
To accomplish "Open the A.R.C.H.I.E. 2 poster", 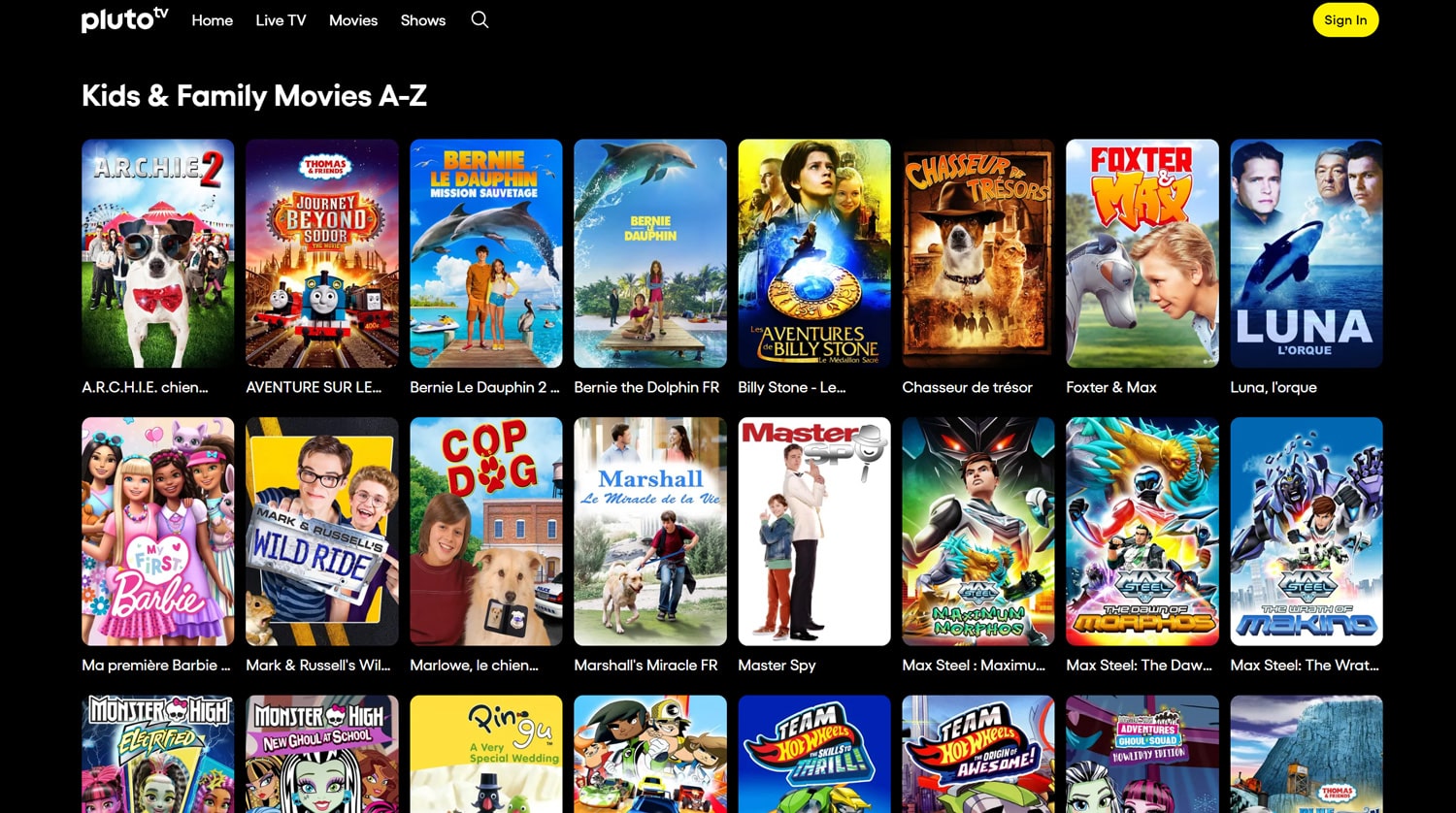I will coord(158,253).
